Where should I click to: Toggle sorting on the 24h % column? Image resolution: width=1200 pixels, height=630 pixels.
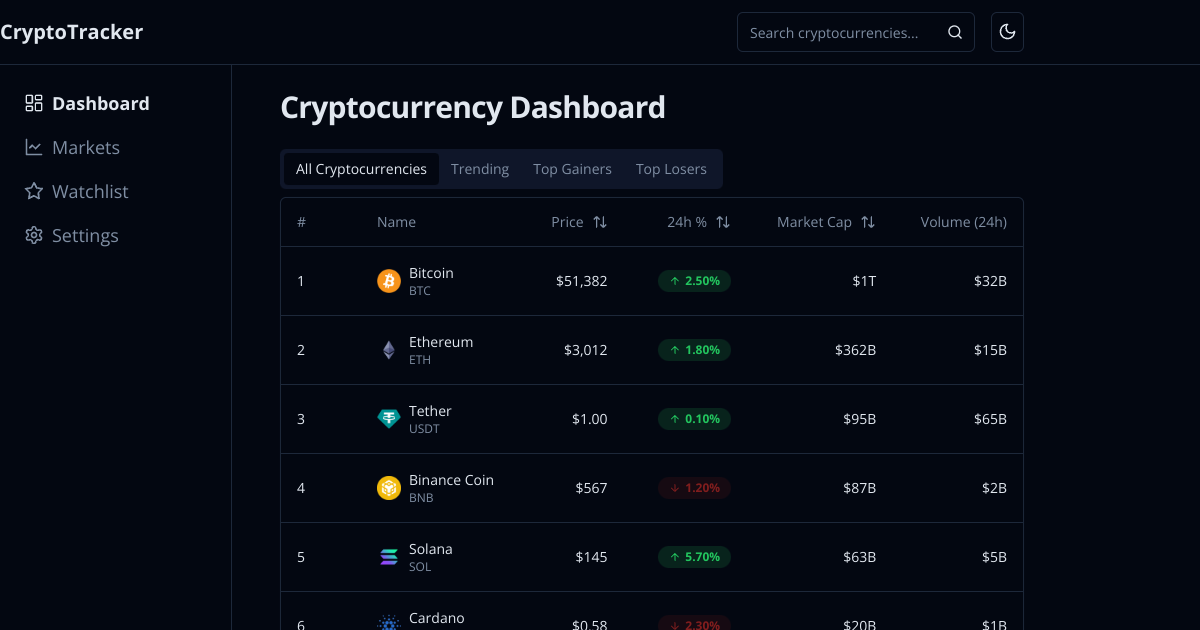click(723, 222)
